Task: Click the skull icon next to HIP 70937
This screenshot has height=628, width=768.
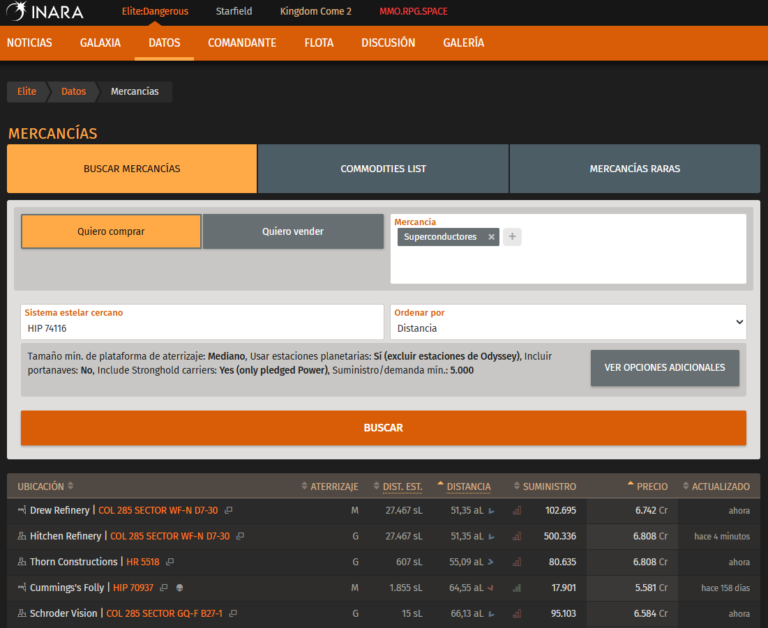Action: pyautogui.click(x=180, y=588)
